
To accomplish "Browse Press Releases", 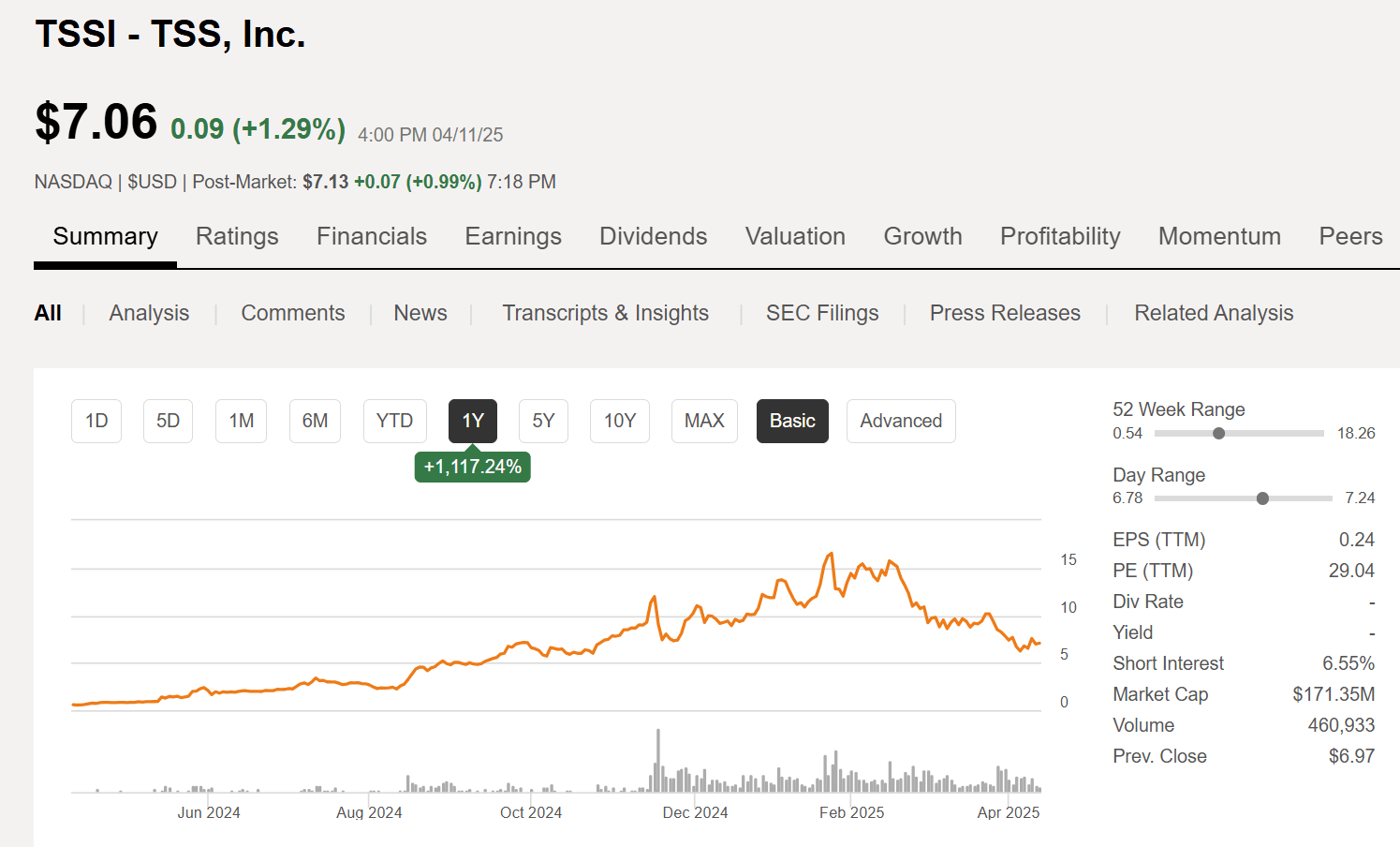I will (x=1005, y=313).
